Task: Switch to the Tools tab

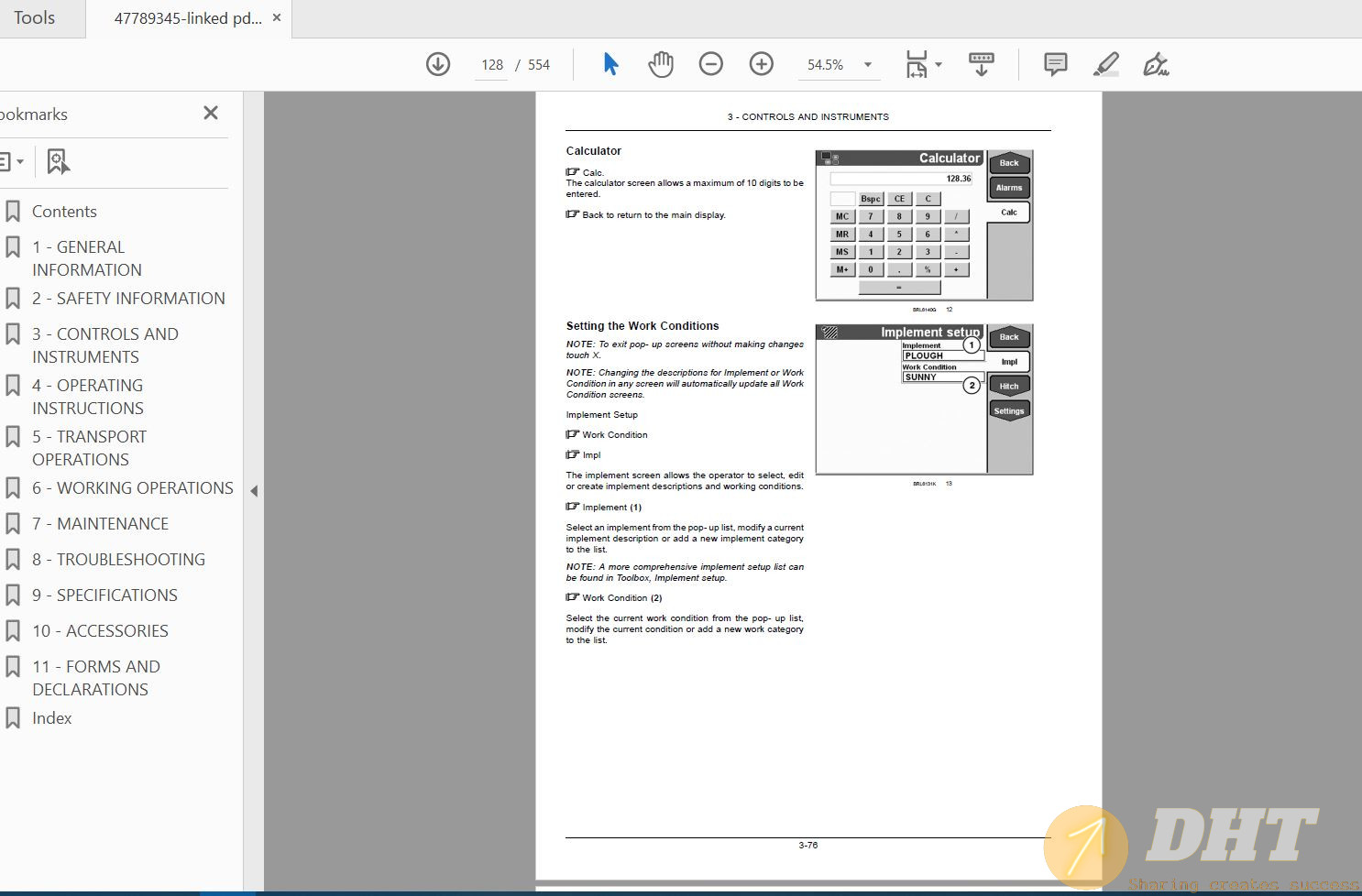Action: click(x=35, y=18)
